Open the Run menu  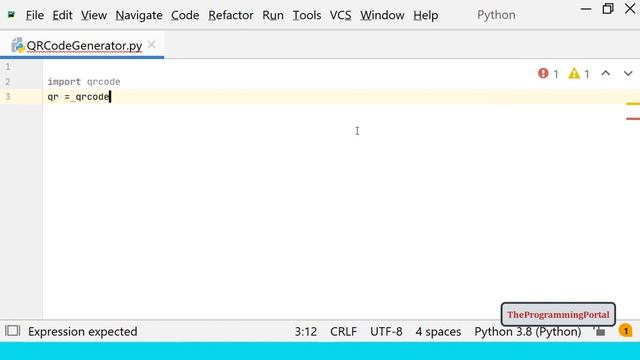pos(273,15)
